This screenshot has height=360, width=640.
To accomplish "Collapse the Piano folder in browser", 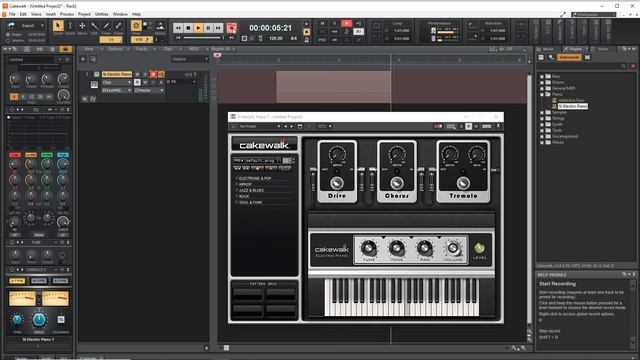I will [x=542, y=94].
